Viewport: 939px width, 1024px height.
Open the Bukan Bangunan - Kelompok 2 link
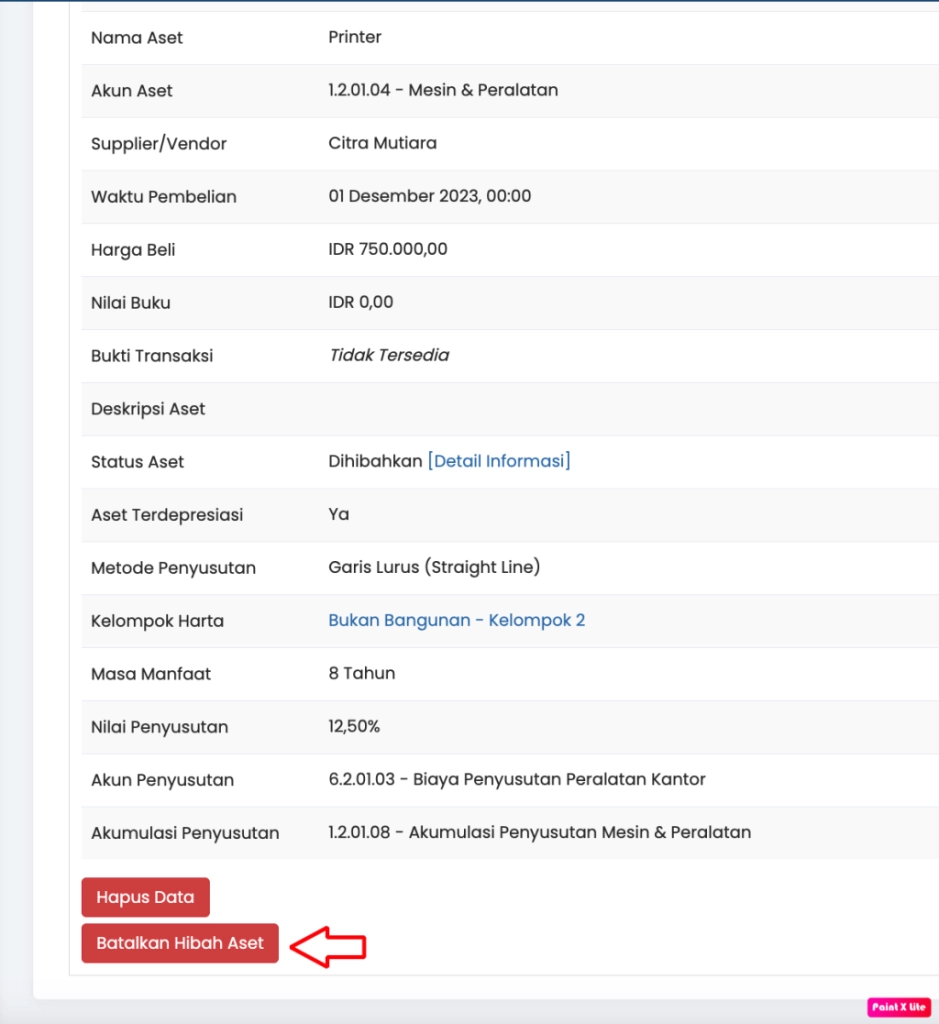click(x=456, y=620)
